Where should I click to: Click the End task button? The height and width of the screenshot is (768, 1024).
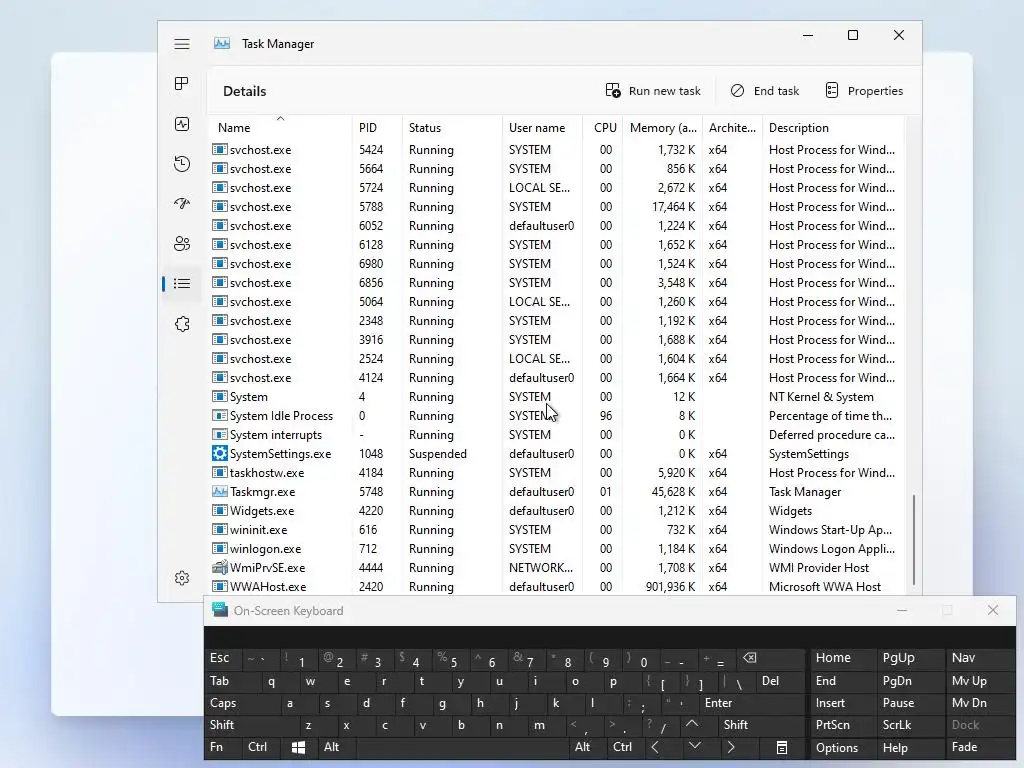[x=765, y=91]
